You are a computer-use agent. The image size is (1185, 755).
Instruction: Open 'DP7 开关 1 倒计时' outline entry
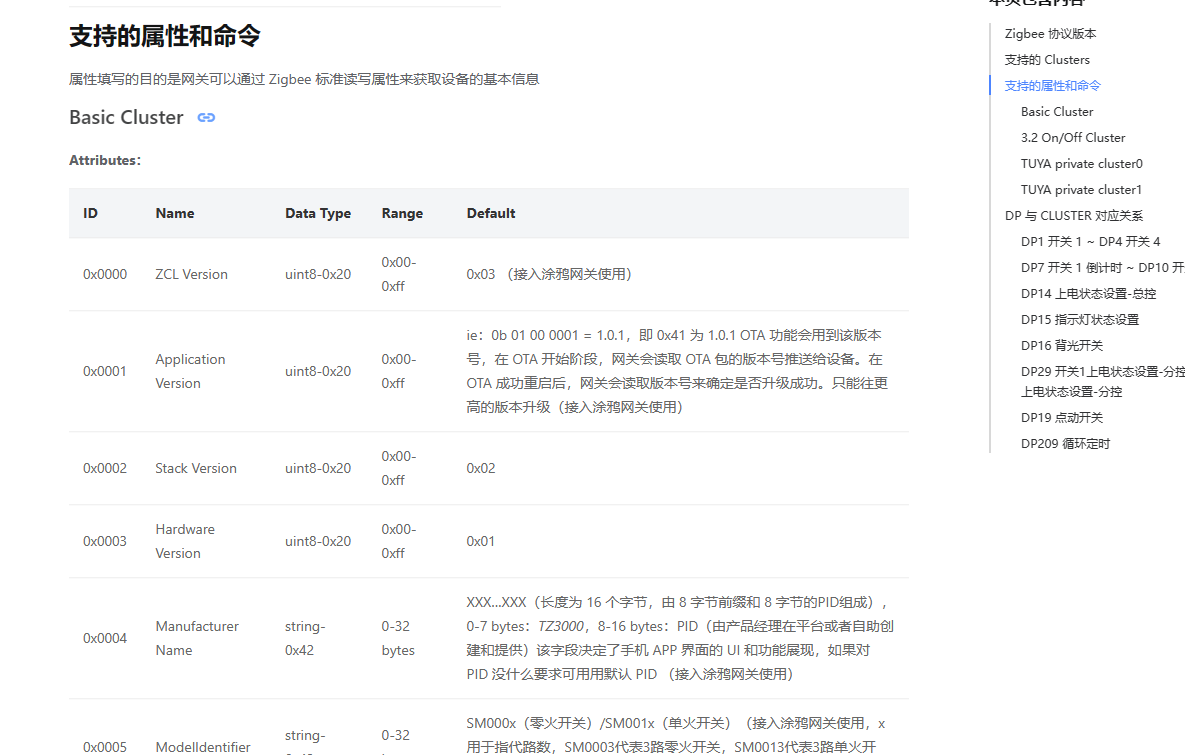(x=1102, y=268)
